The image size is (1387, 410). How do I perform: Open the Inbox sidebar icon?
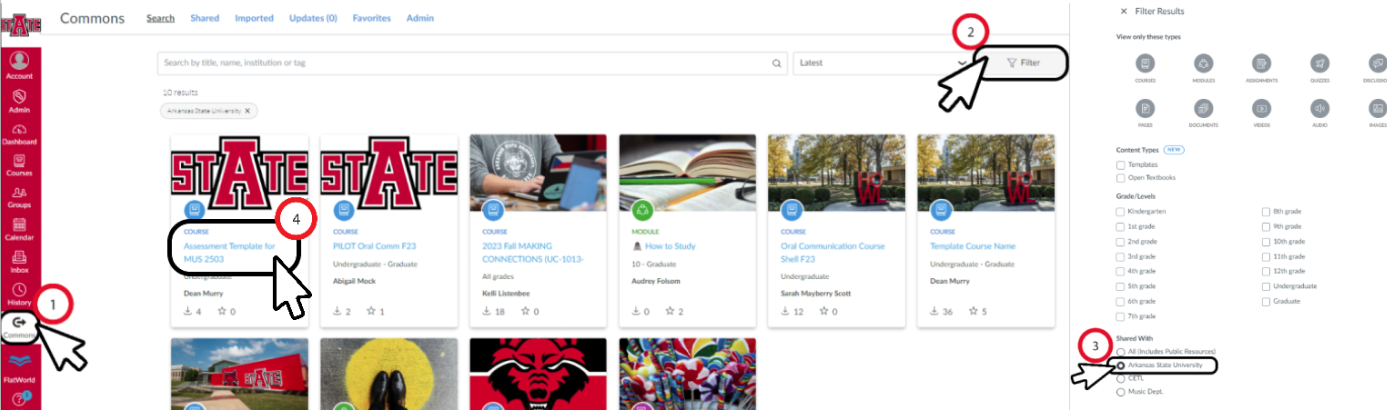[19, 261]
